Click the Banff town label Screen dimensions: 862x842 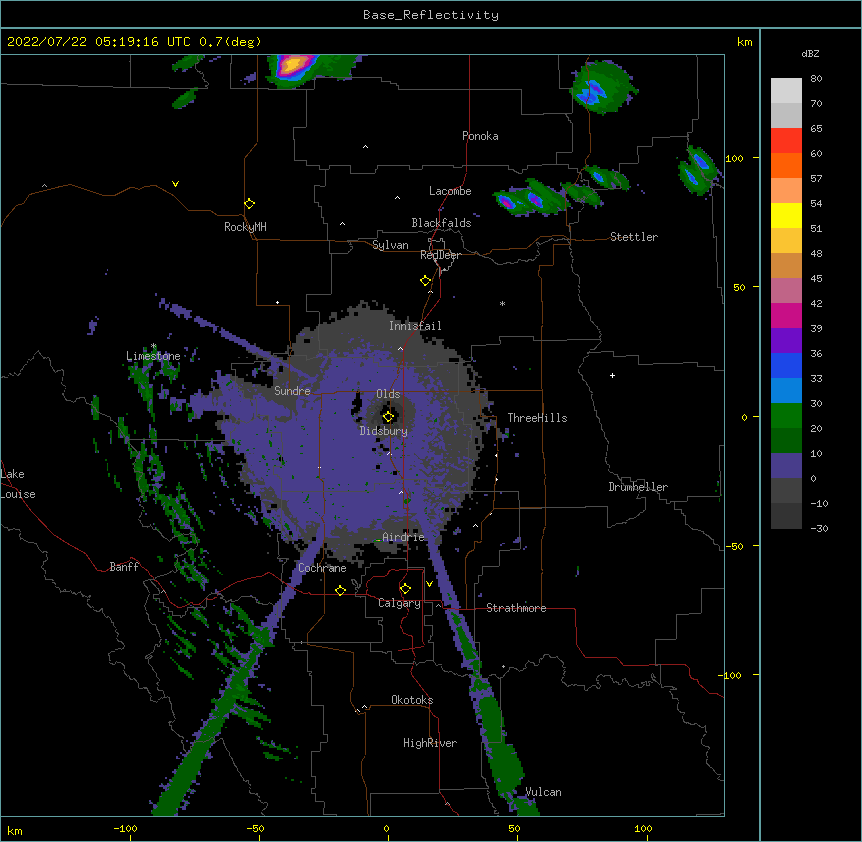coord(124,567)
